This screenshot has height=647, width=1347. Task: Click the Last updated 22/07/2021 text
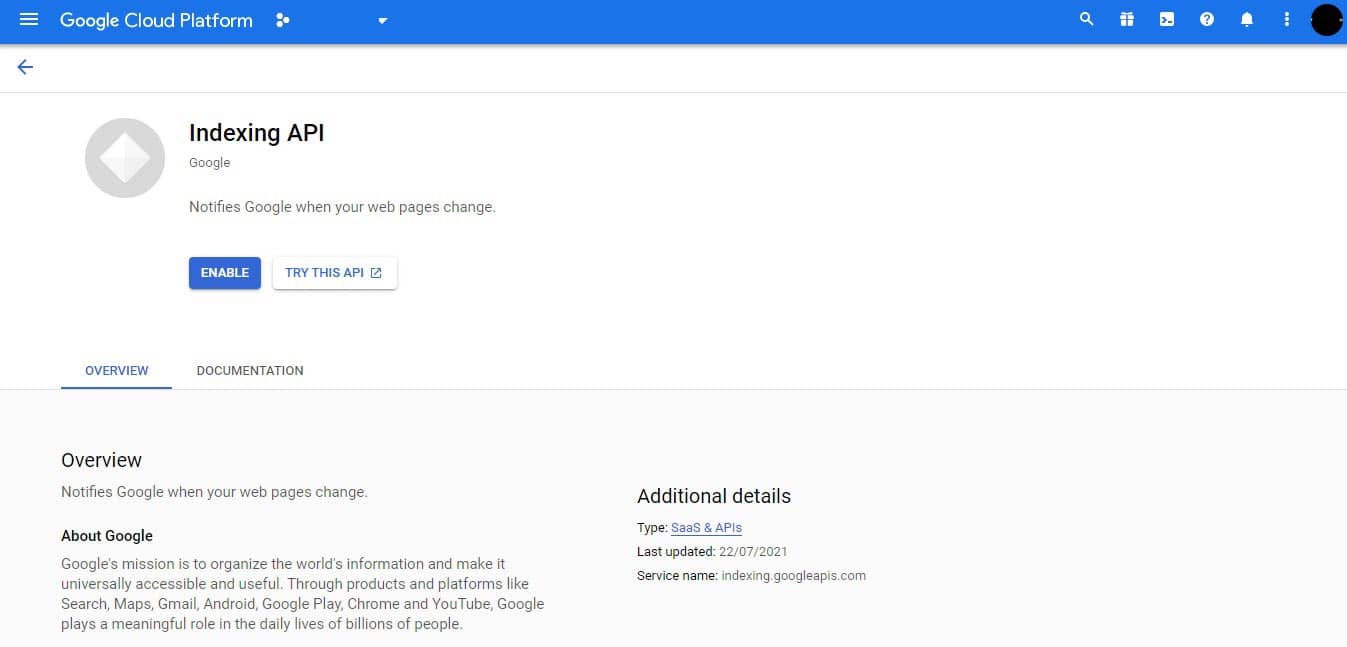[712, 551]
